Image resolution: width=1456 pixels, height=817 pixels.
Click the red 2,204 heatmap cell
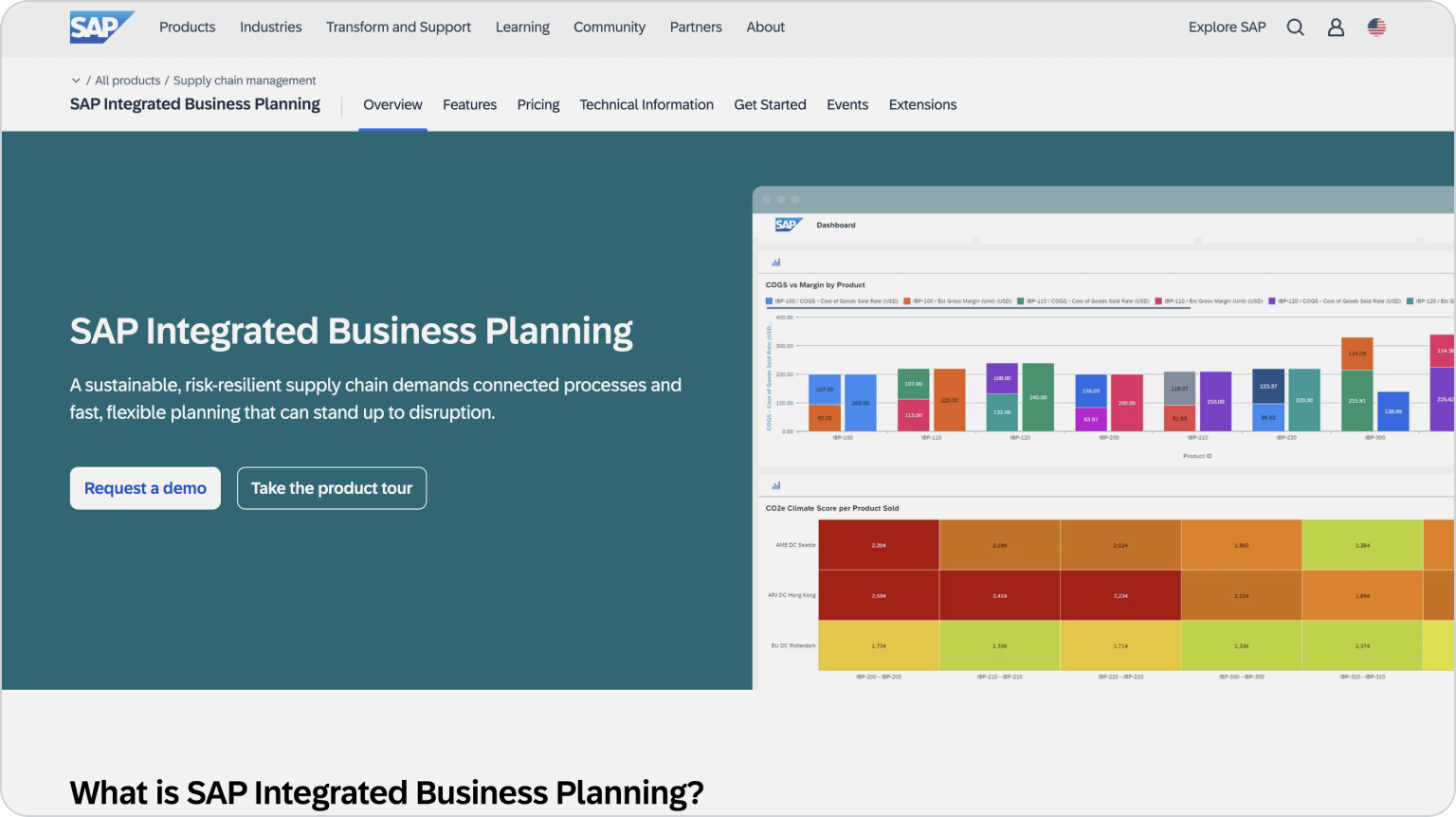point(879,545)
